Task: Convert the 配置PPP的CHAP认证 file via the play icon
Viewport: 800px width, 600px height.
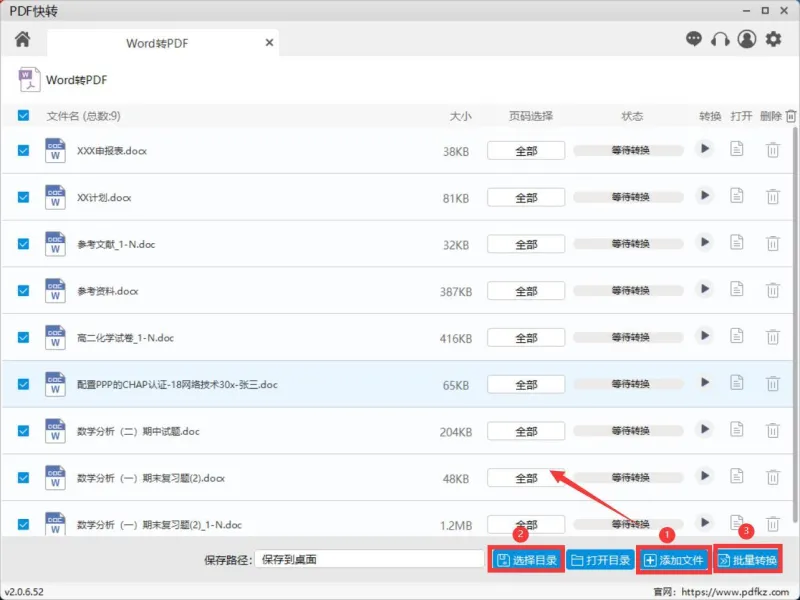Action: point(705,383)
